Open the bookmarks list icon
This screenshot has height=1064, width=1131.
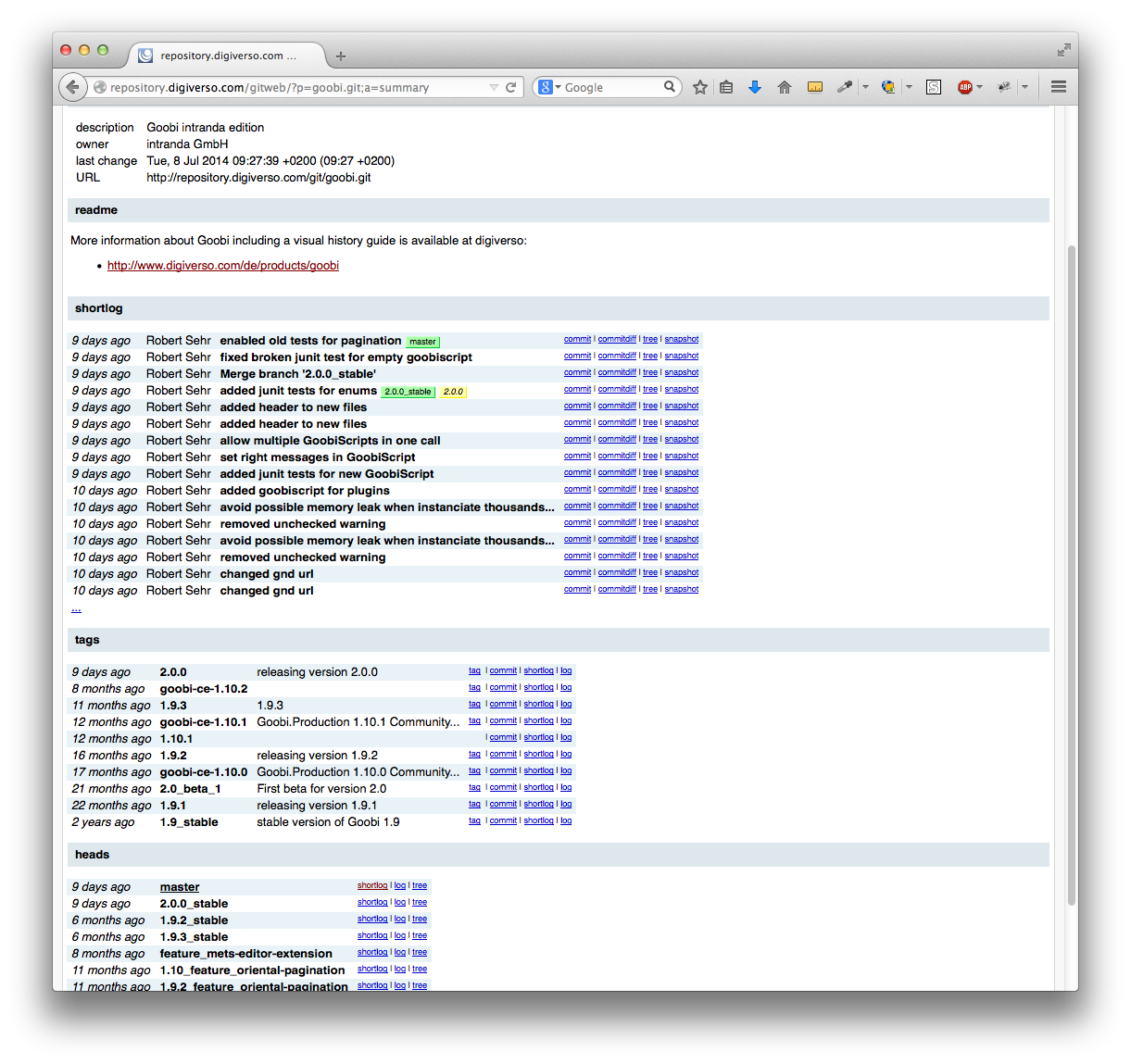click(726, 87)
